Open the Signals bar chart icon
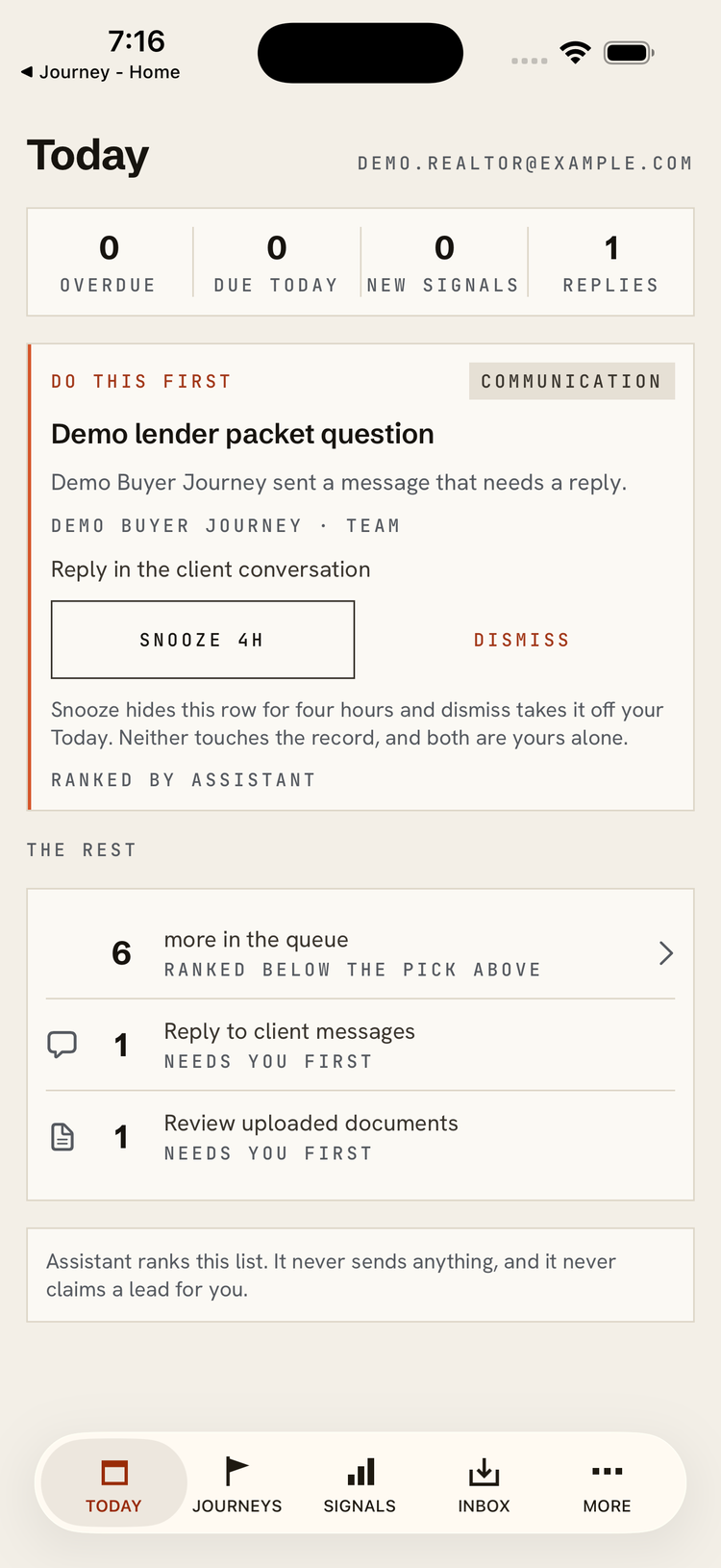721x1568 pixels. (x=360, y=1472)
